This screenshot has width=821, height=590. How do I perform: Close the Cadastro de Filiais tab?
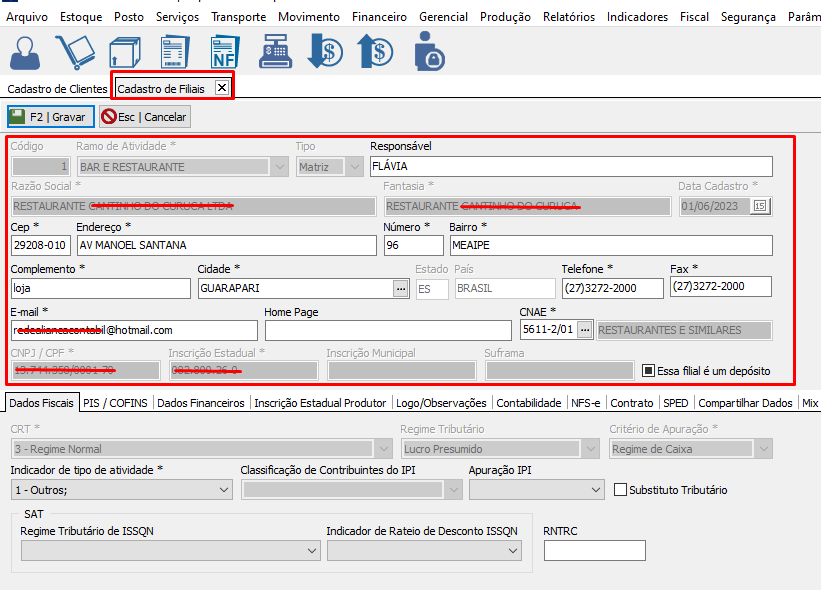(x=222, y=88)
